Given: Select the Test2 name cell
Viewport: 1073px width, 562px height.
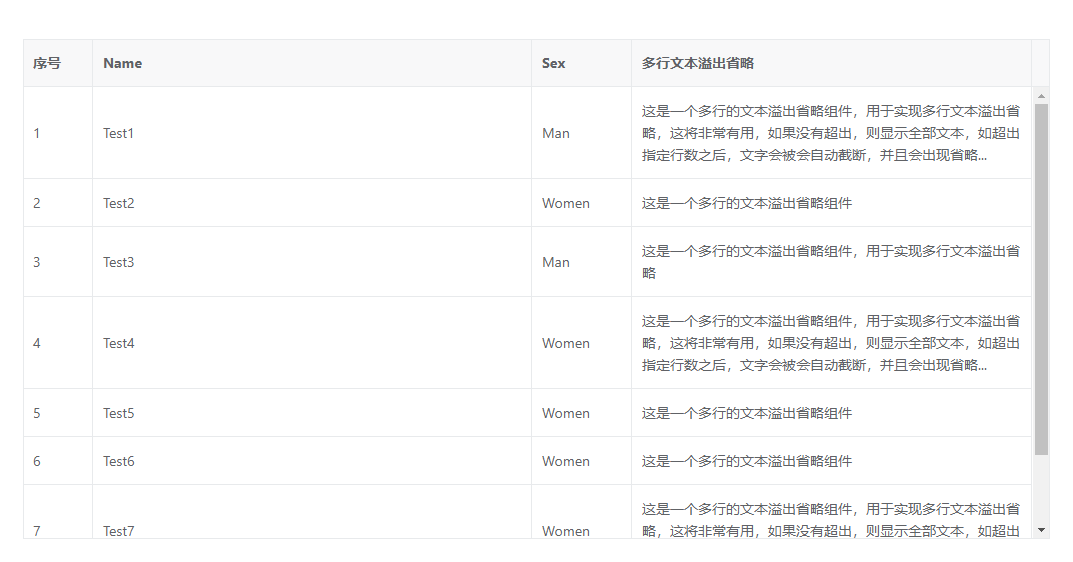Looking at the screenshot, I should (x=312, y=203).
